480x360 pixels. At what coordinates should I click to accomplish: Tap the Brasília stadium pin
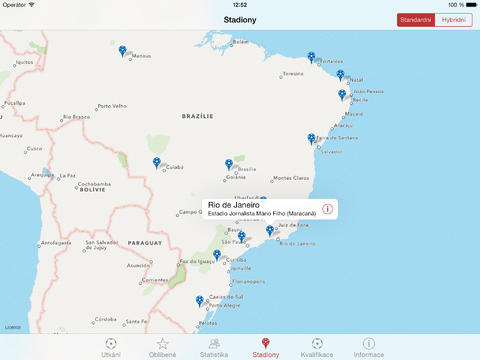229,165
